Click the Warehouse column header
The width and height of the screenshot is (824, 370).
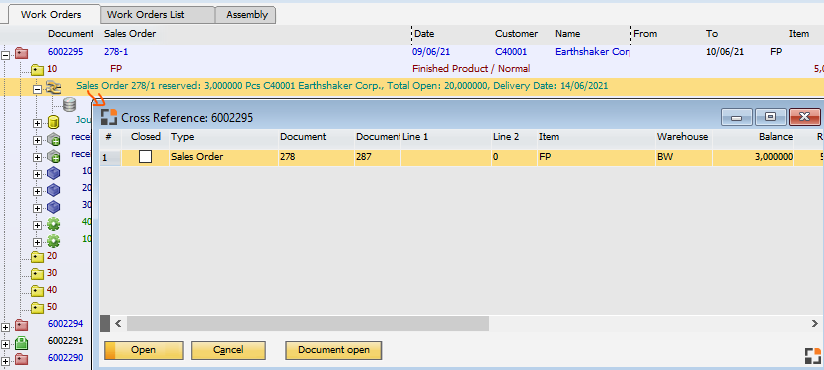coord(683,137)
